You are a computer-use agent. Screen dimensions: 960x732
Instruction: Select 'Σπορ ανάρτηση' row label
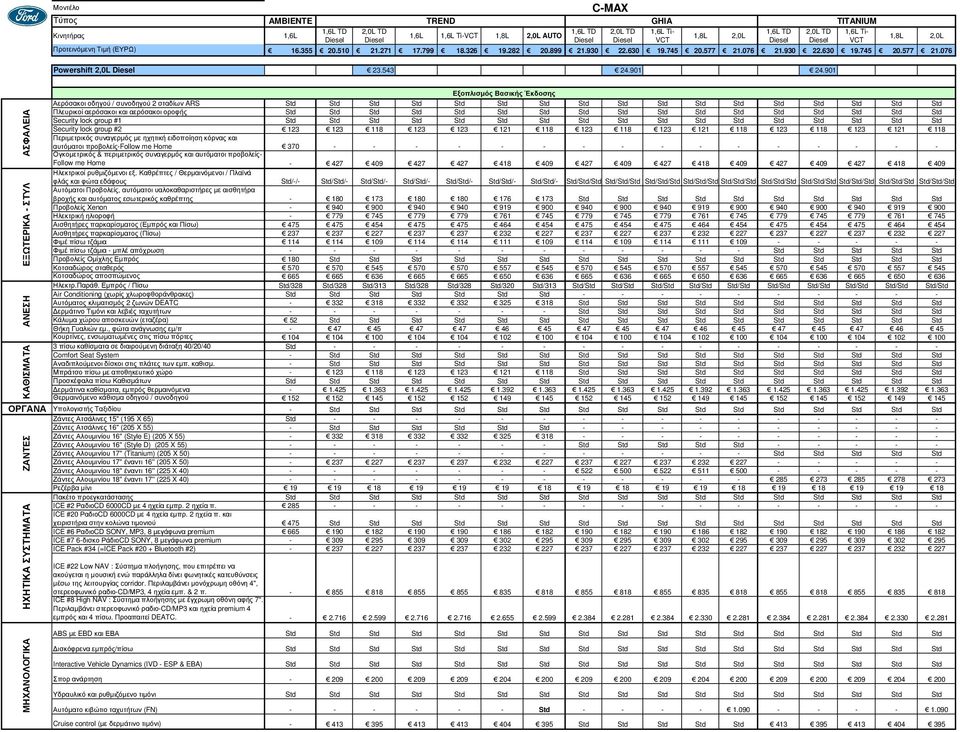78,679
